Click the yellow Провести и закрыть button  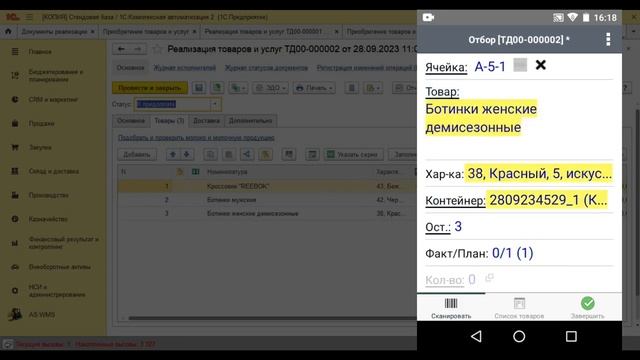150,88
